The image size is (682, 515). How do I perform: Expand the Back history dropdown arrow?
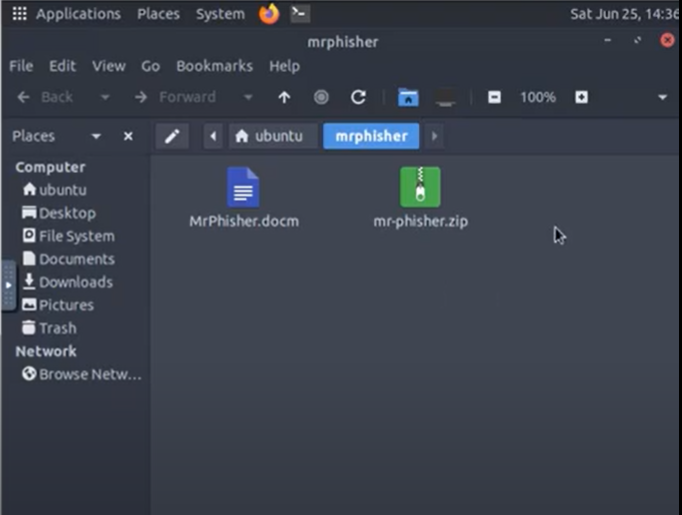105,97
